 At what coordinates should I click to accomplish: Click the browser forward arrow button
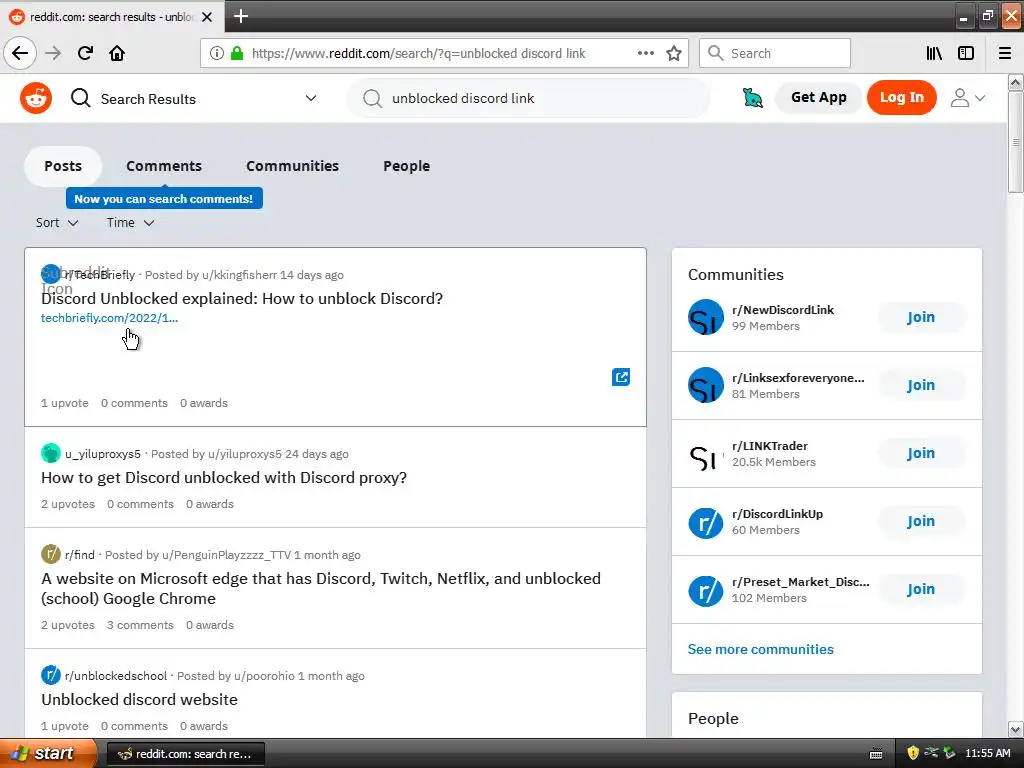[x=53, y=53]
